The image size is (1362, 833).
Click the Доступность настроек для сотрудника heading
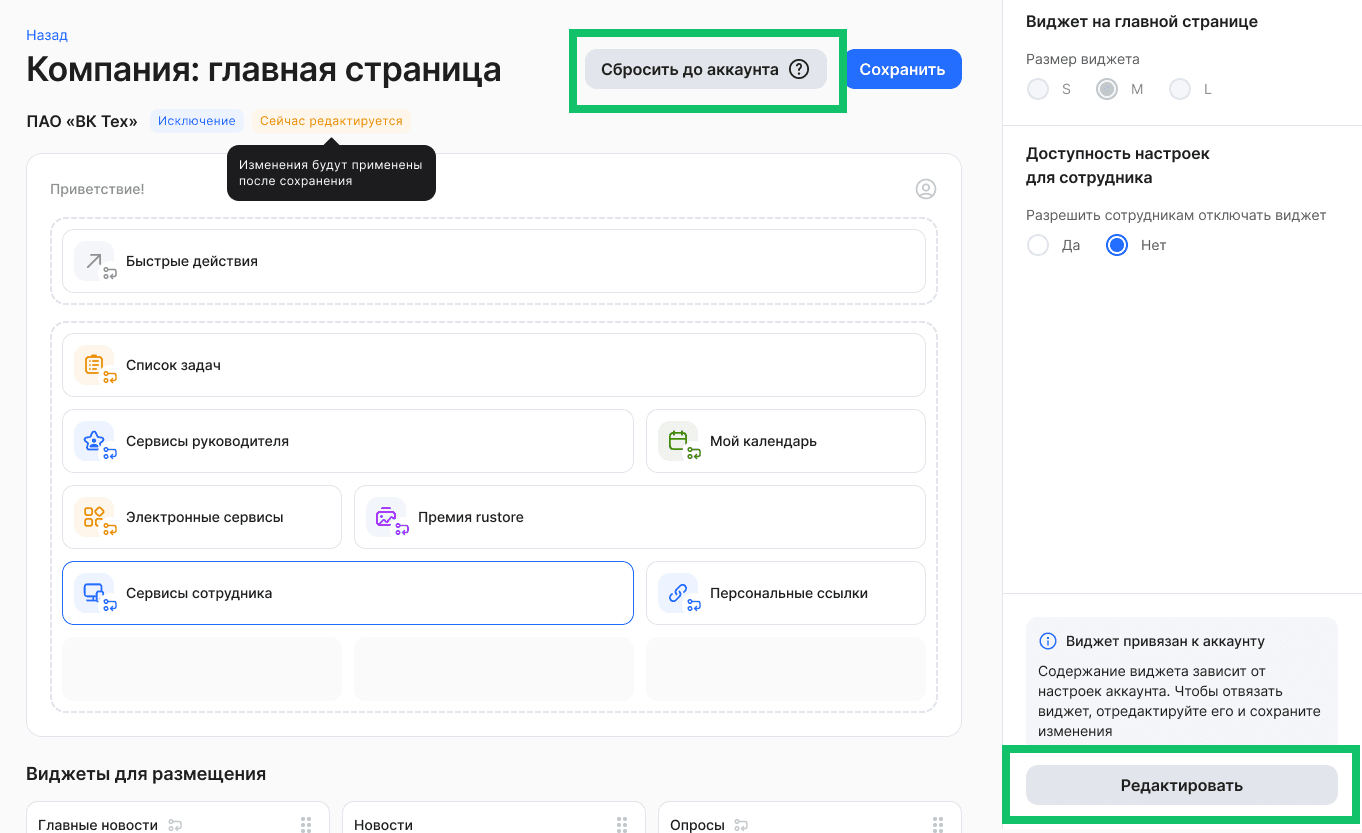tap(1118, 165)
